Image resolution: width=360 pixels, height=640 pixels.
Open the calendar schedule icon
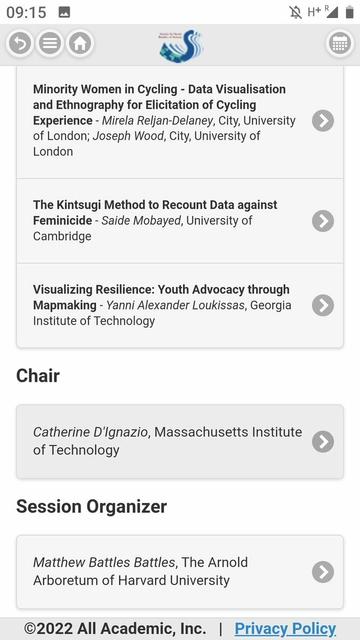pyautogui.click(x=340, y=43)
